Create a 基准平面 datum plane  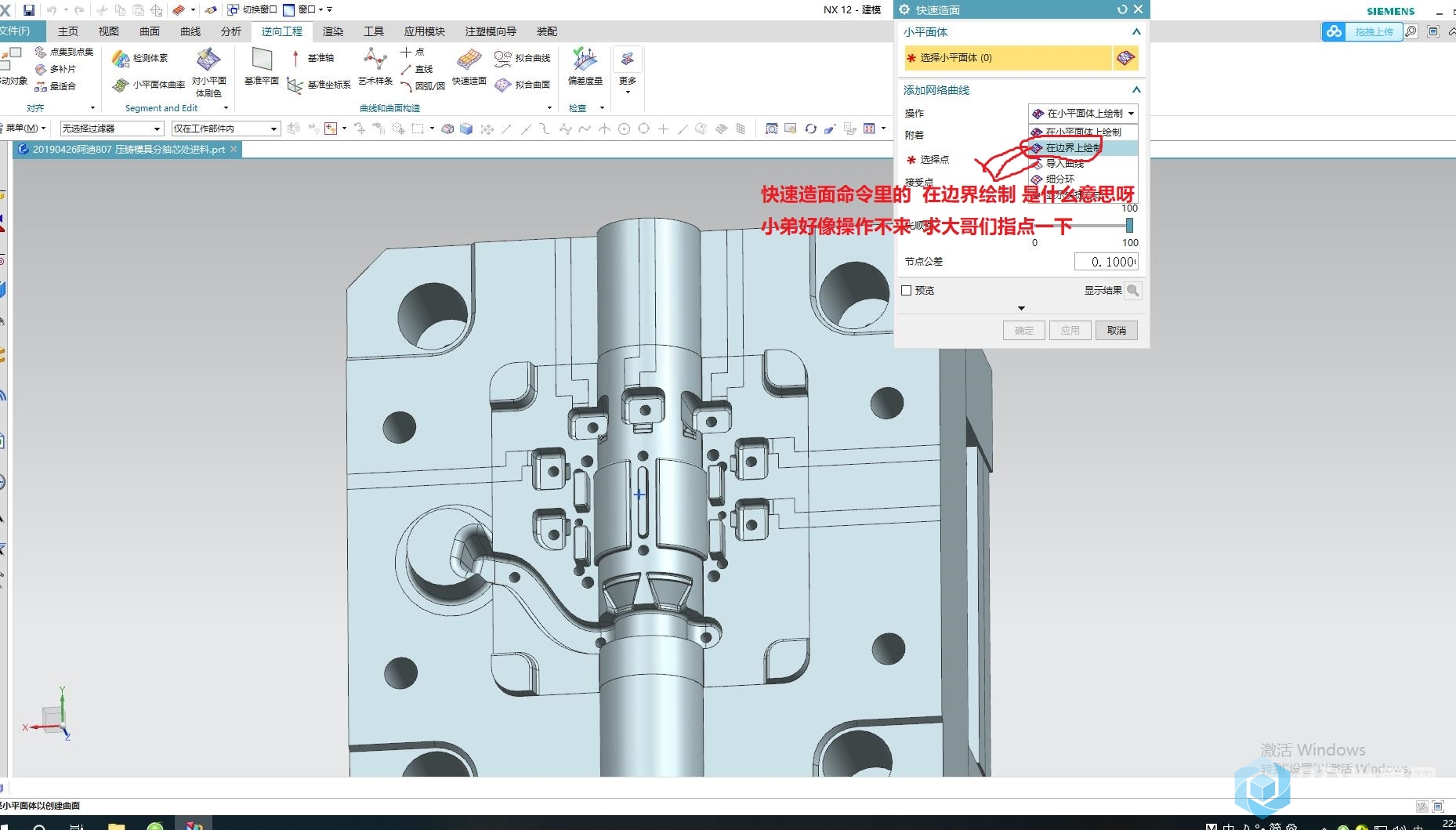point(262,67)
